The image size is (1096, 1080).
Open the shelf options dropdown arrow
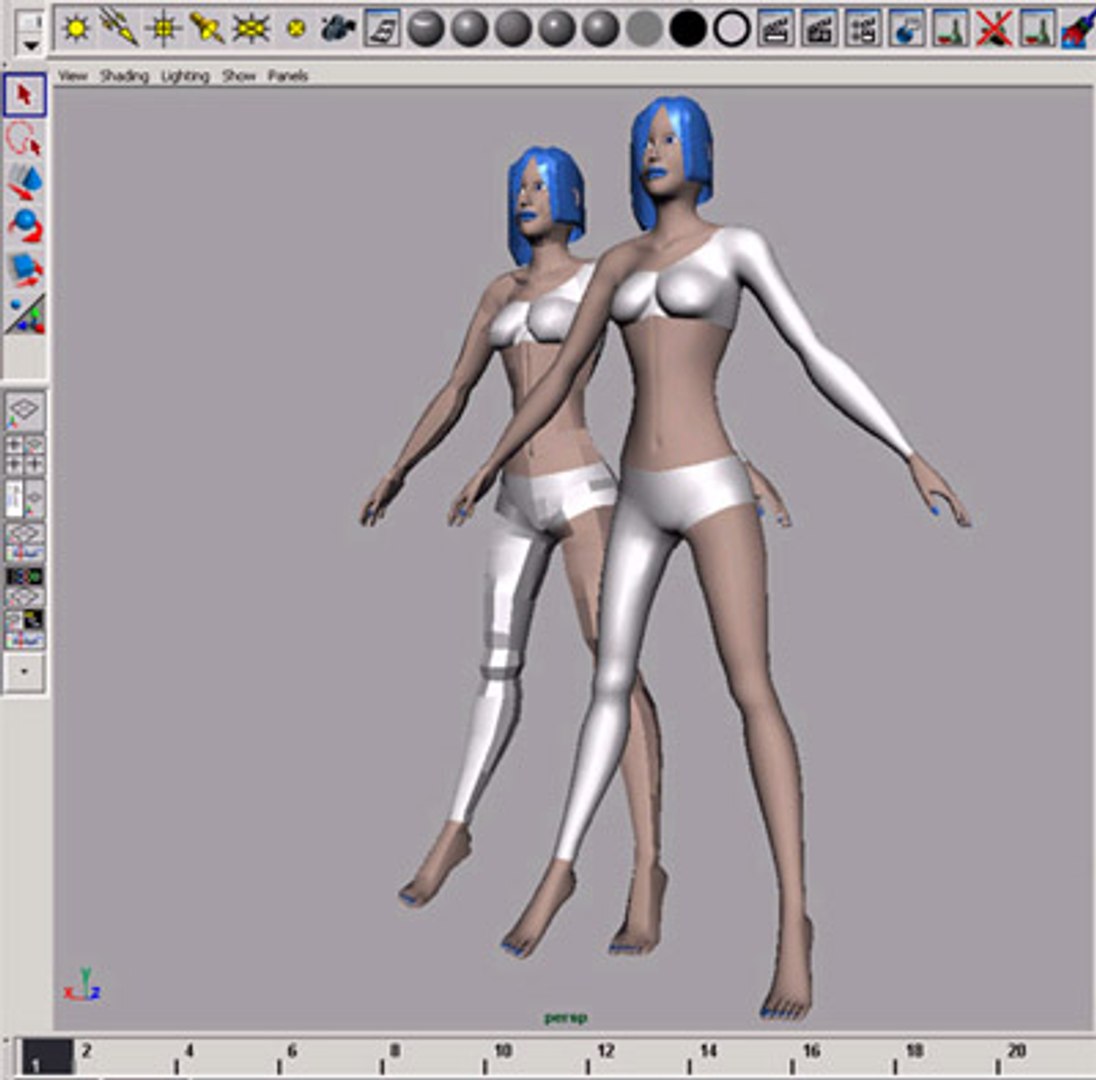point(31,45)
